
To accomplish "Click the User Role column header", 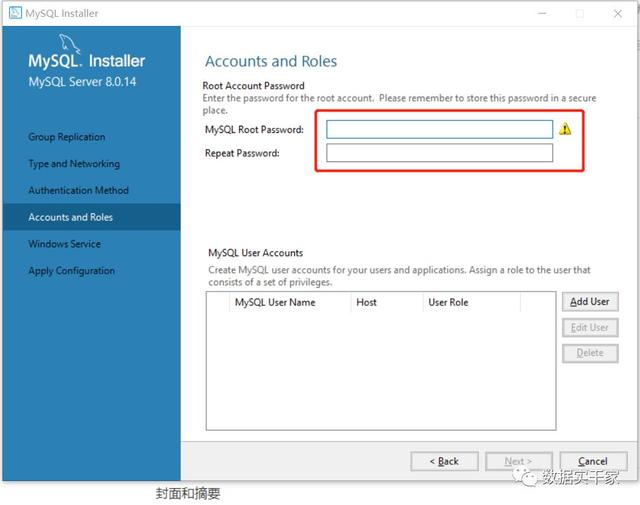I will coord(472,302).
